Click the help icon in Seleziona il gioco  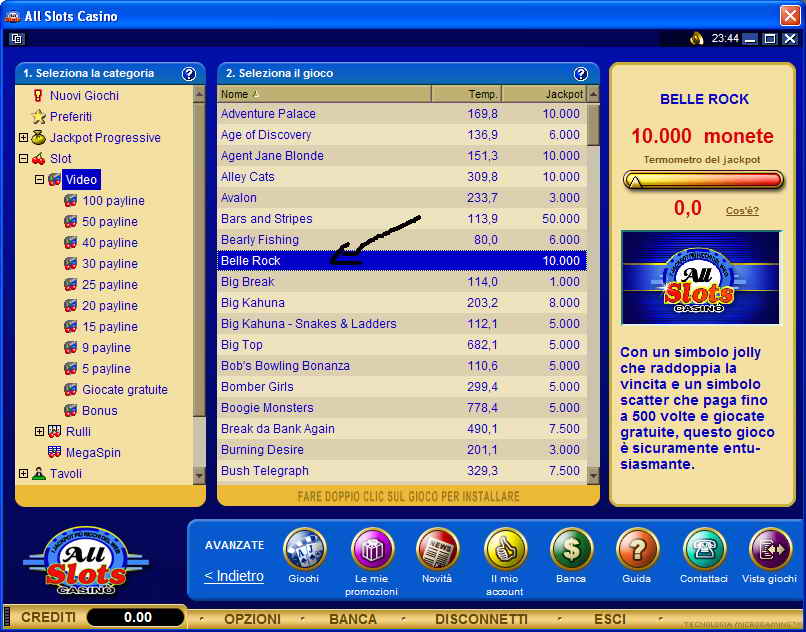point(580,74)
